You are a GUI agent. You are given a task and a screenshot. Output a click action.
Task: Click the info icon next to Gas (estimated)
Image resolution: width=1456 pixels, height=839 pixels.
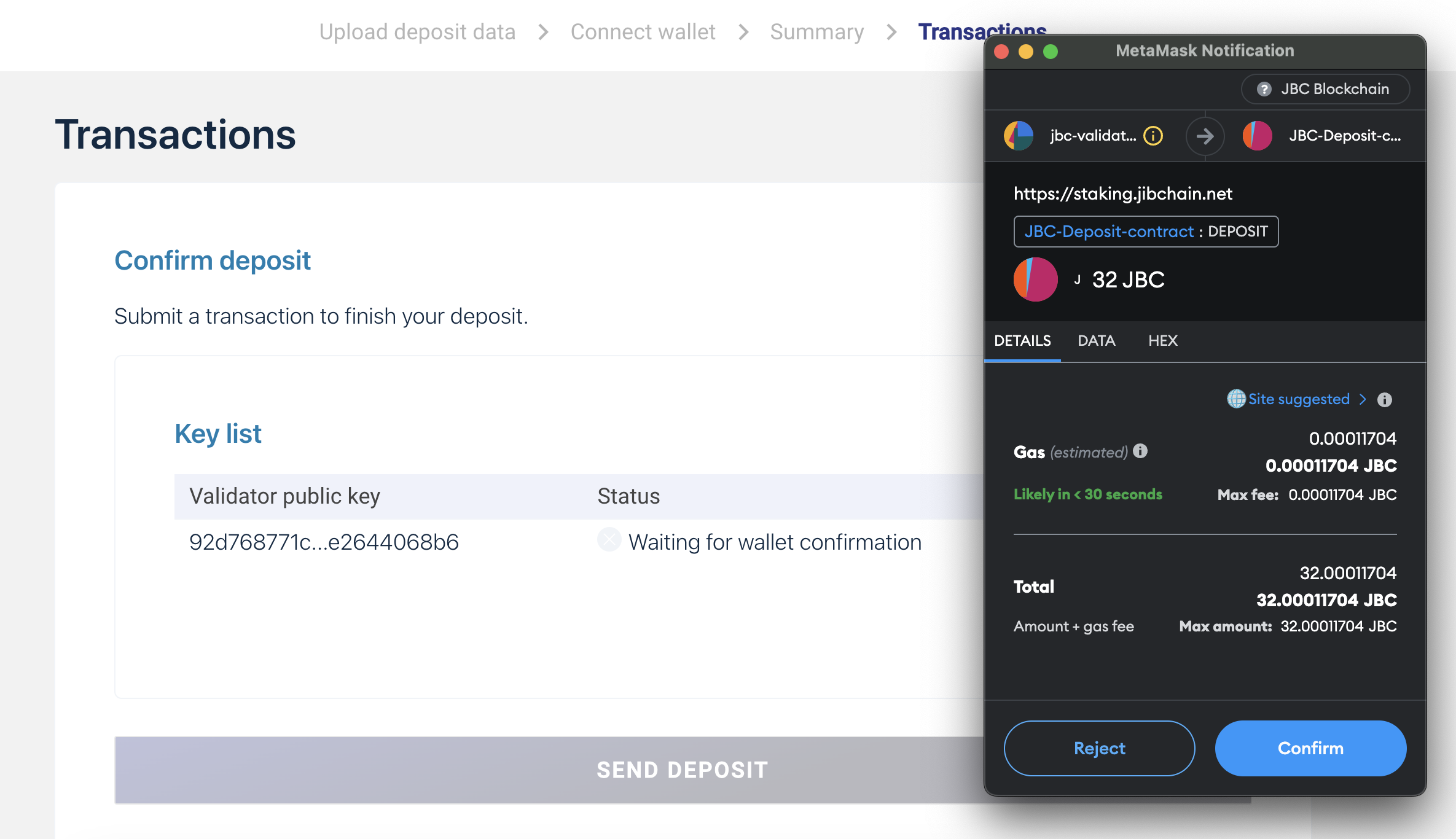pos(1140,451)
